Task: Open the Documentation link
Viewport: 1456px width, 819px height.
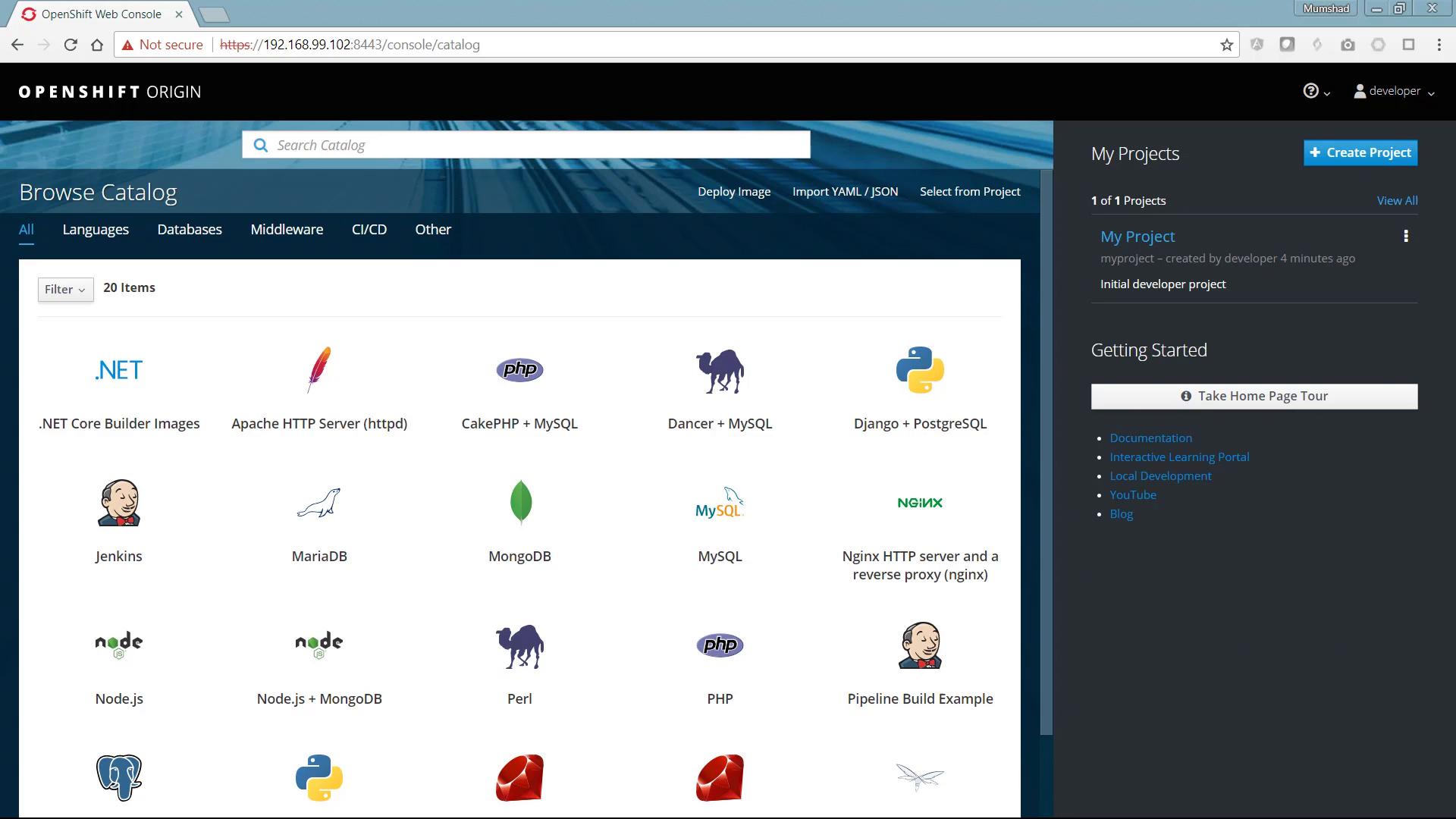Action: click(1150, 438)
